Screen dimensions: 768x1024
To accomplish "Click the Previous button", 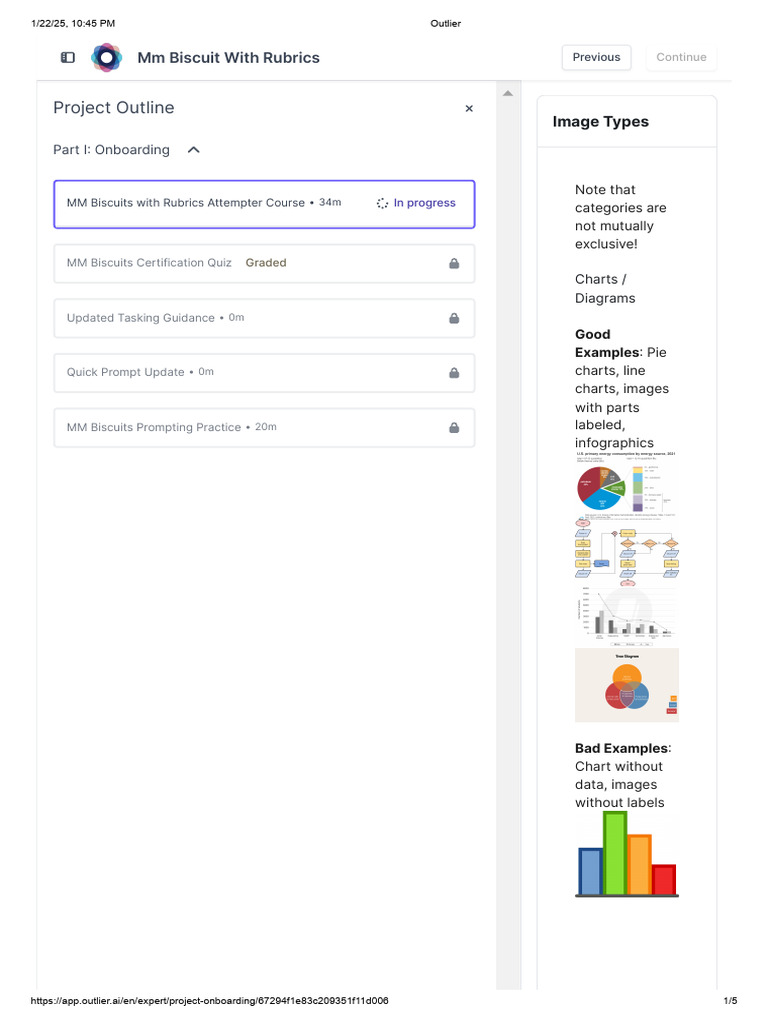I will 596,58.
